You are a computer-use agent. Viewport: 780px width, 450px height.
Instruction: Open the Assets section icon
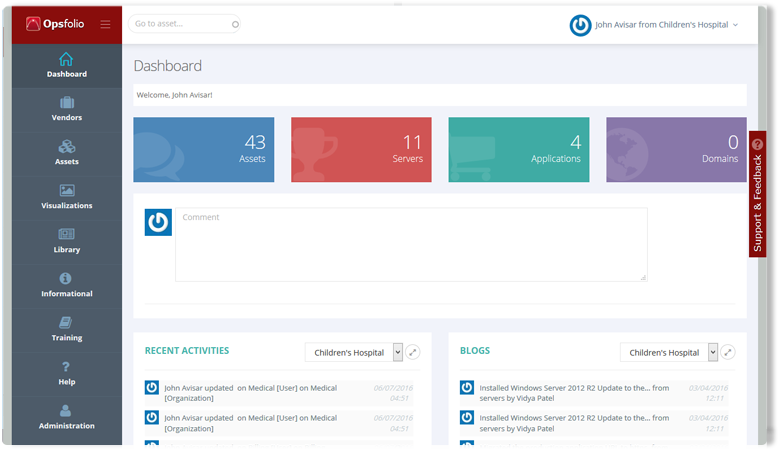(x=66, y=147)
